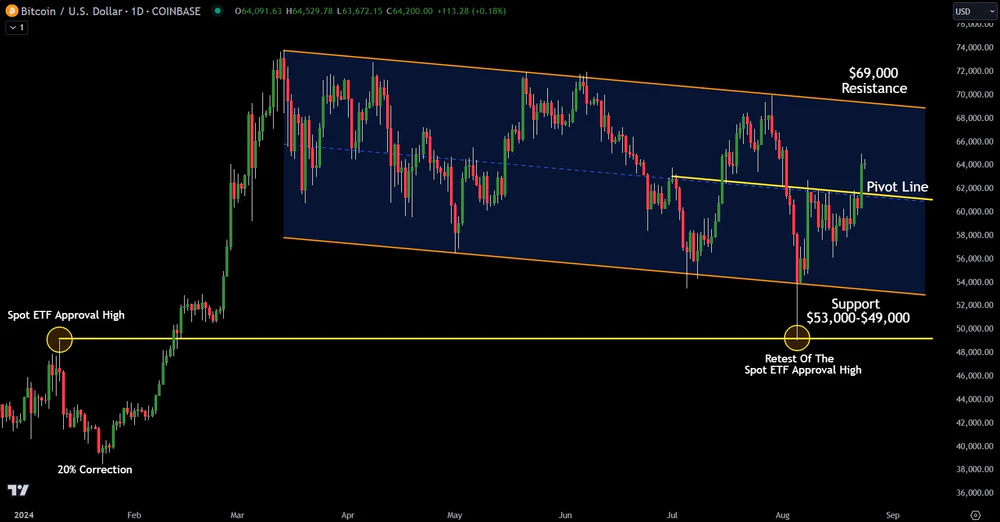This screenshot has height=522, width=1000.
Task: Click 60,000.00 on the price scale
Action: [x=974, y=212]
